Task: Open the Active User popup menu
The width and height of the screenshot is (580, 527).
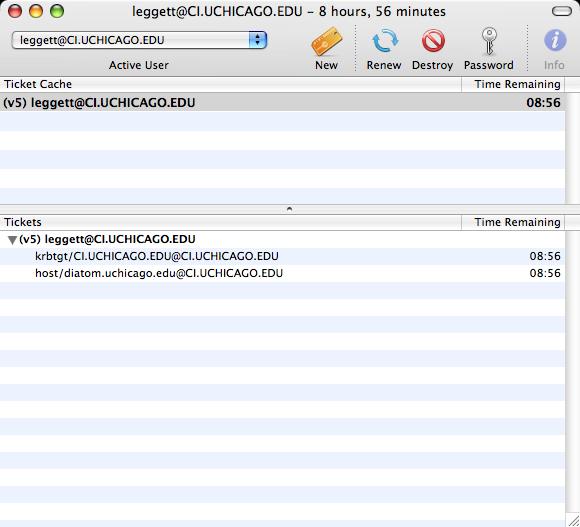Action: point(139,40)
